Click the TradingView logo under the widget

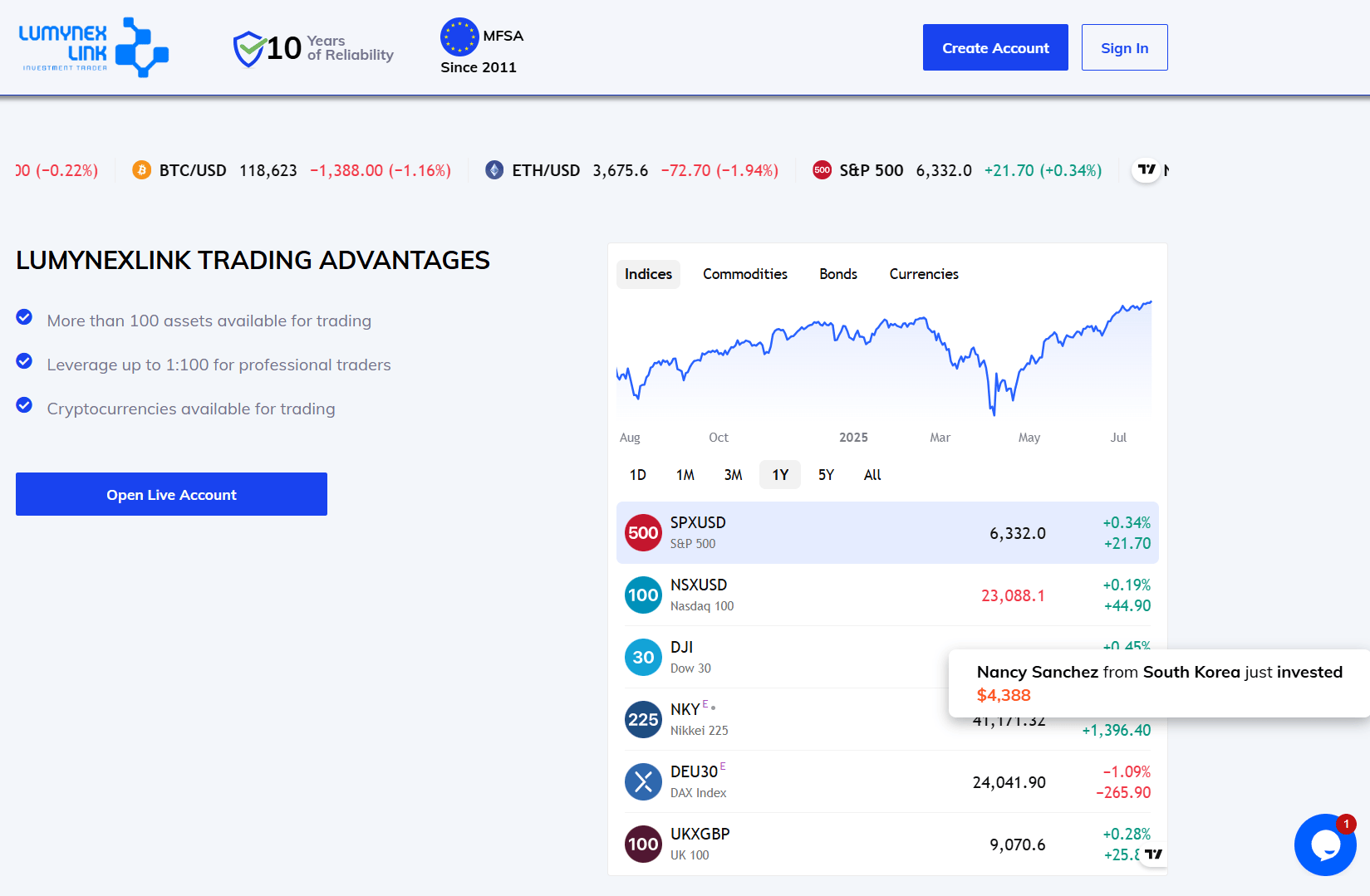[x=1153, y=854]
